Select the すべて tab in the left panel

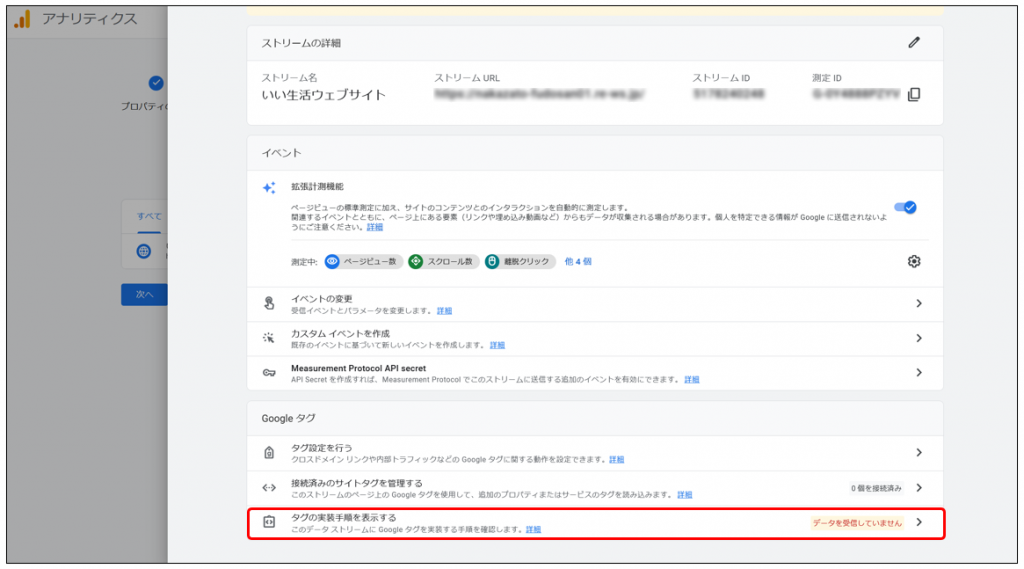click(x=148, y=216)
